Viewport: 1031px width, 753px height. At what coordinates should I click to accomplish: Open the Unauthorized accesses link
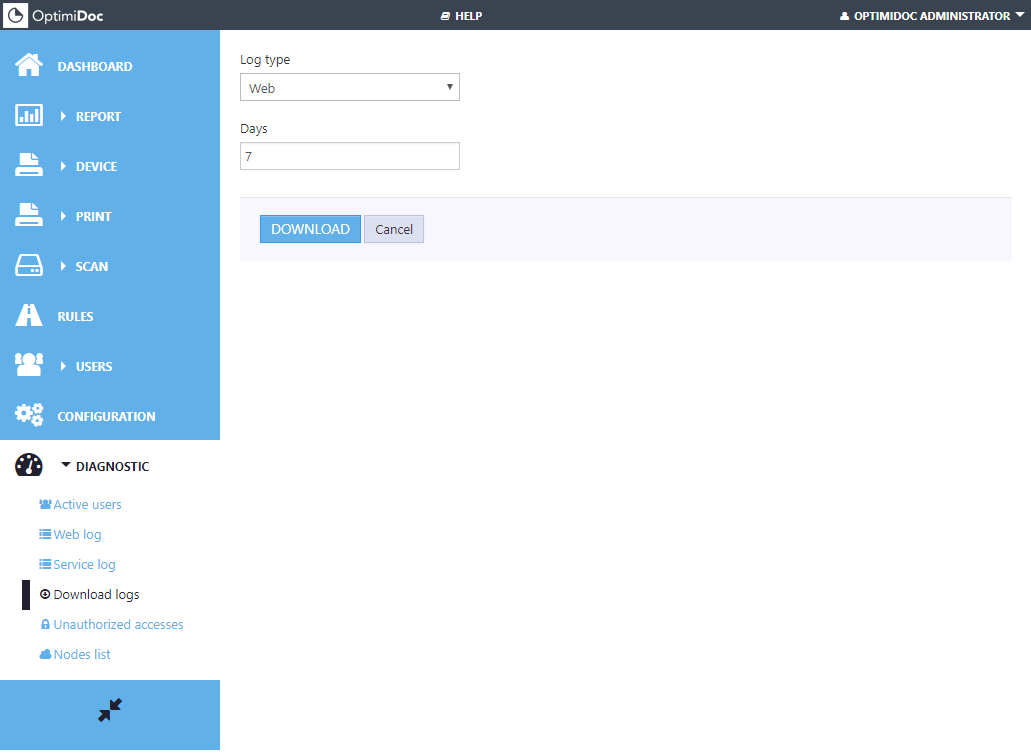coord(118,625)
